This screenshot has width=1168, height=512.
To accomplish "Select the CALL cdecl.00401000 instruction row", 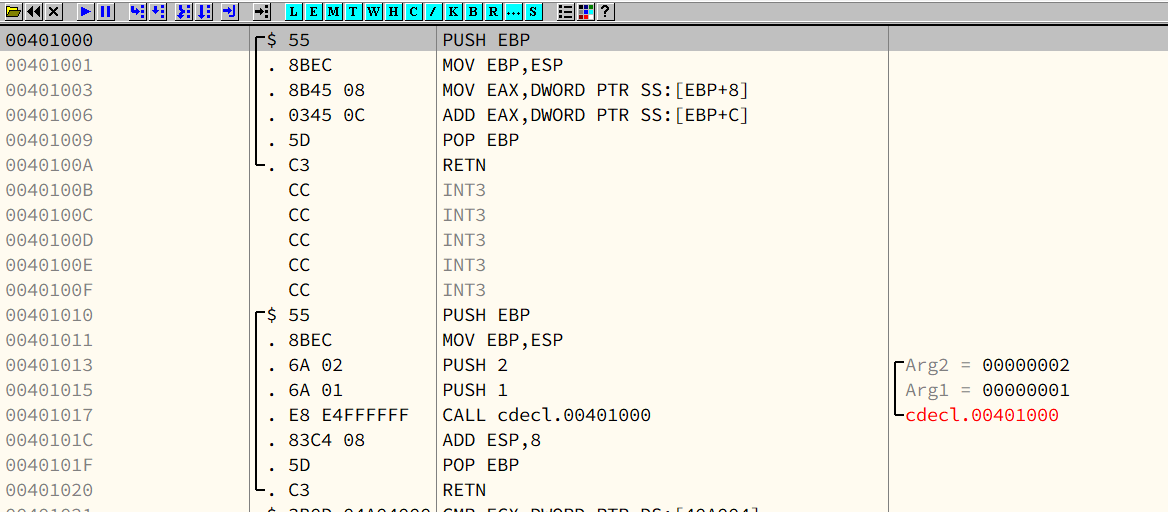I will tap(546, 415).
